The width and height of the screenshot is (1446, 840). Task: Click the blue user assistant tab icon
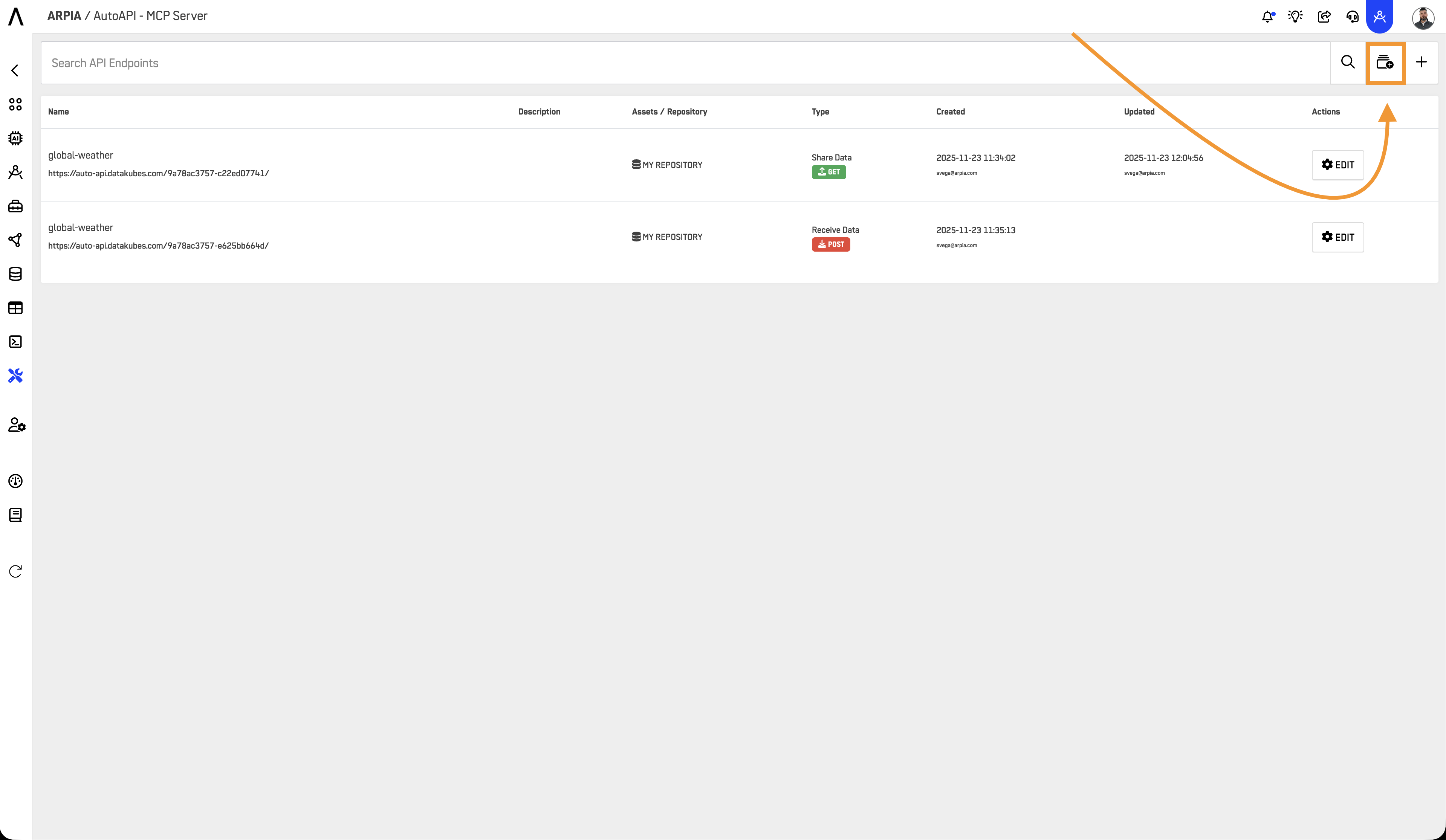1379,17
